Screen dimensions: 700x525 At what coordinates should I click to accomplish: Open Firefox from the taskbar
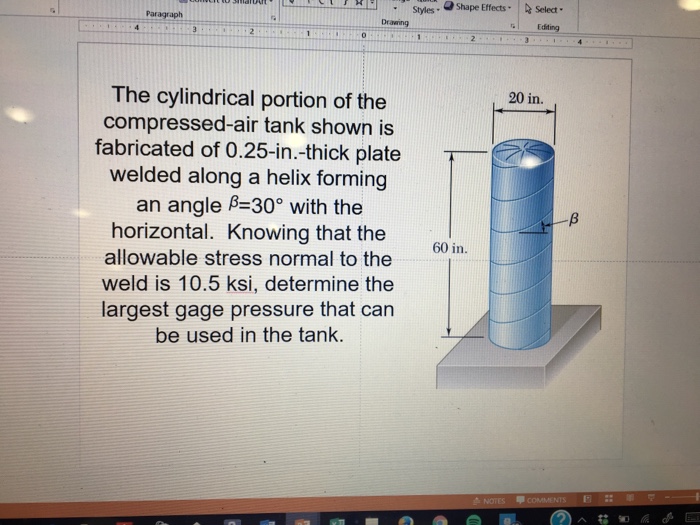(x=406, y=521)
